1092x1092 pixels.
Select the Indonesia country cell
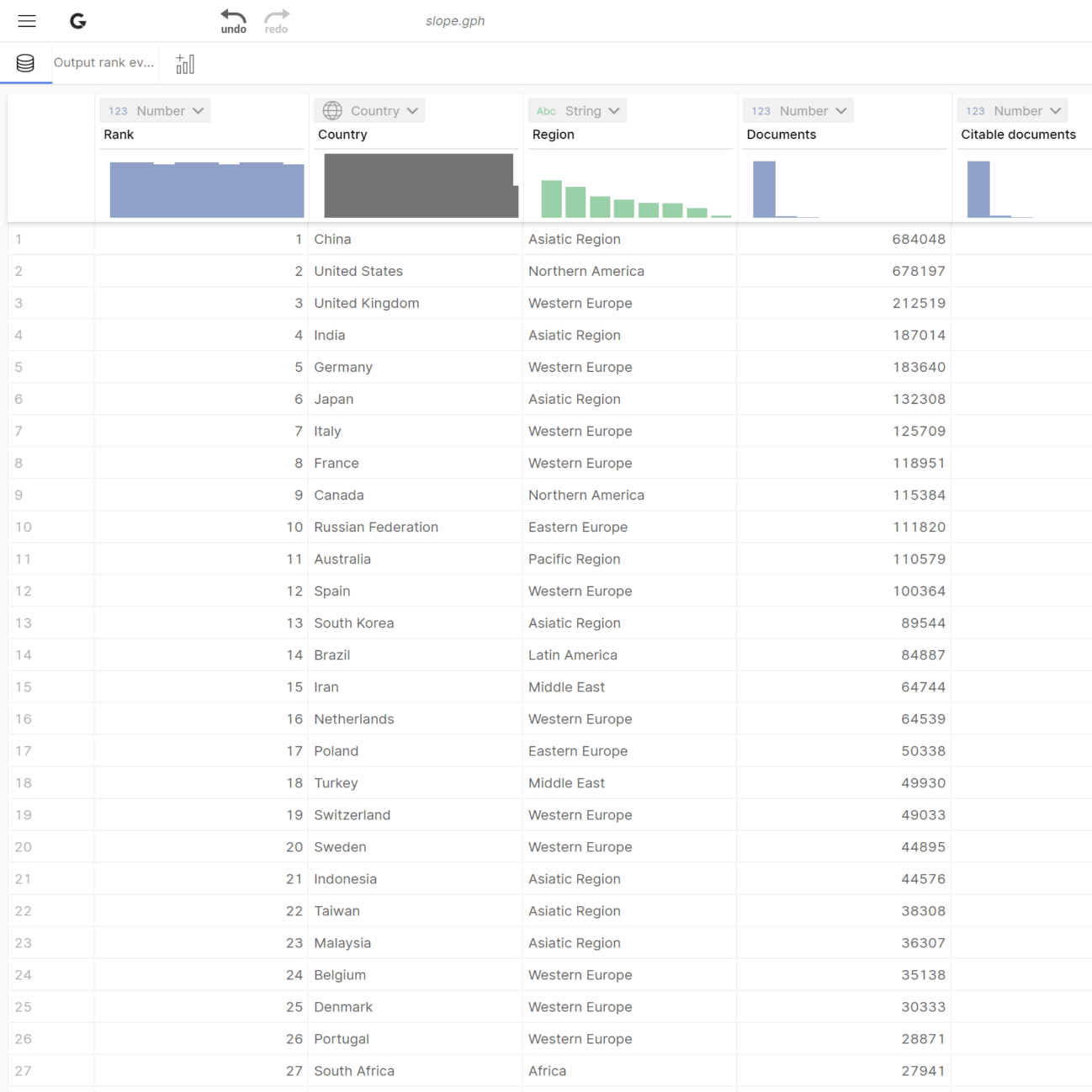[x=416, y=878]
